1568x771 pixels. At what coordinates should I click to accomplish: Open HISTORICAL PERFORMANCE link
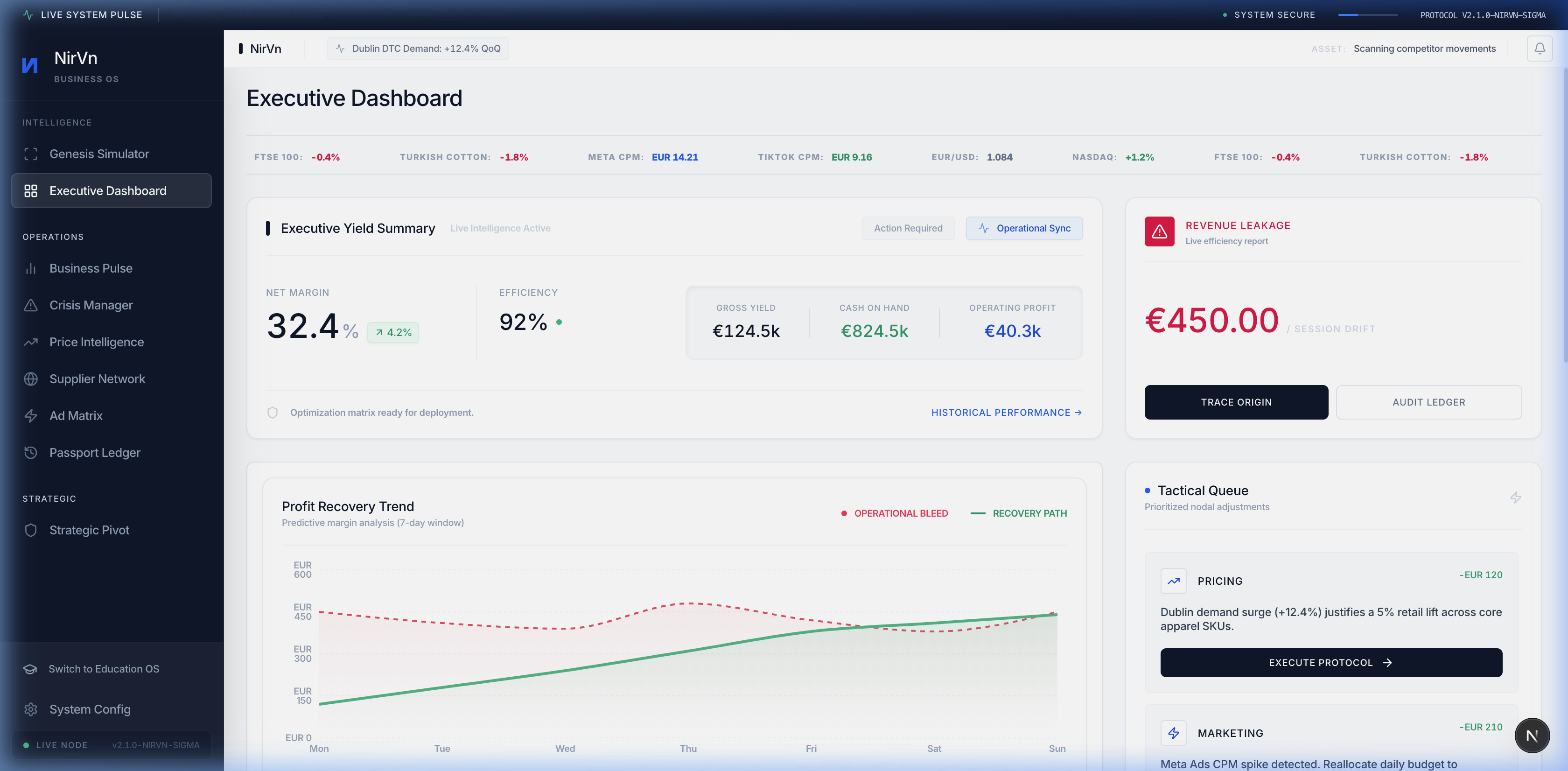(x=1006, y=413)
